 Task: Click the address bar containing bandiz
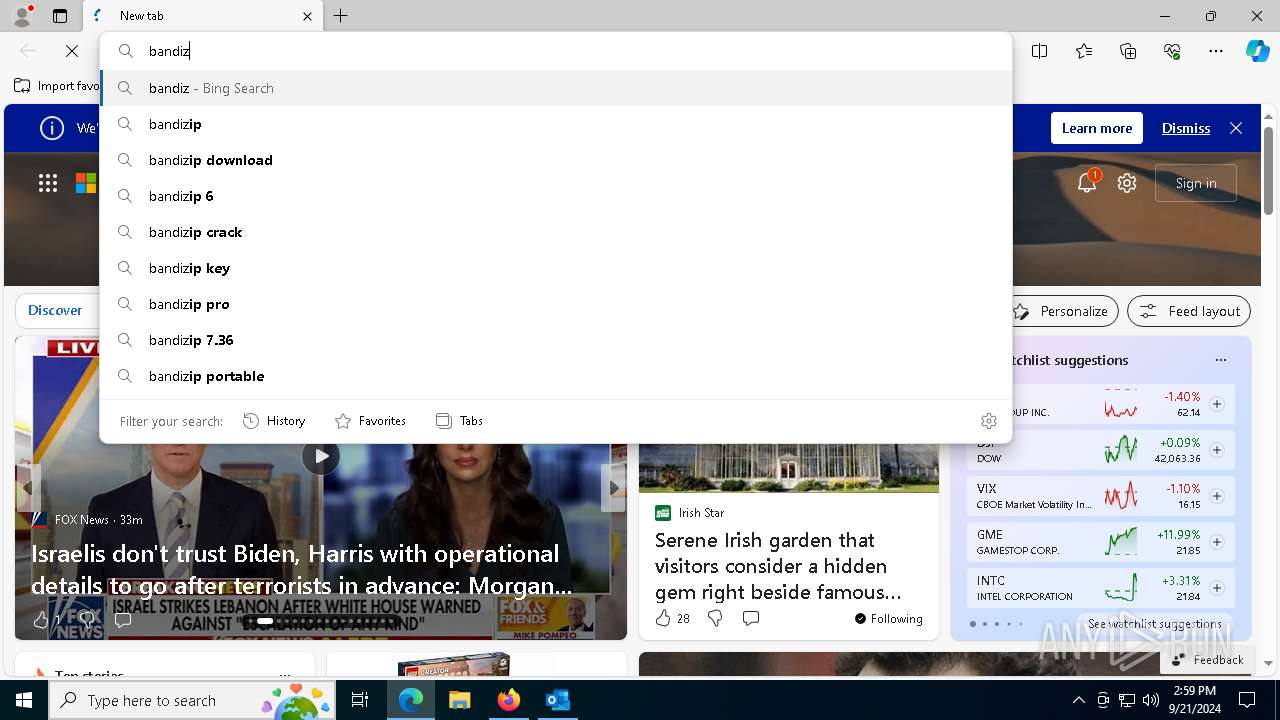[x=556, y=51]
